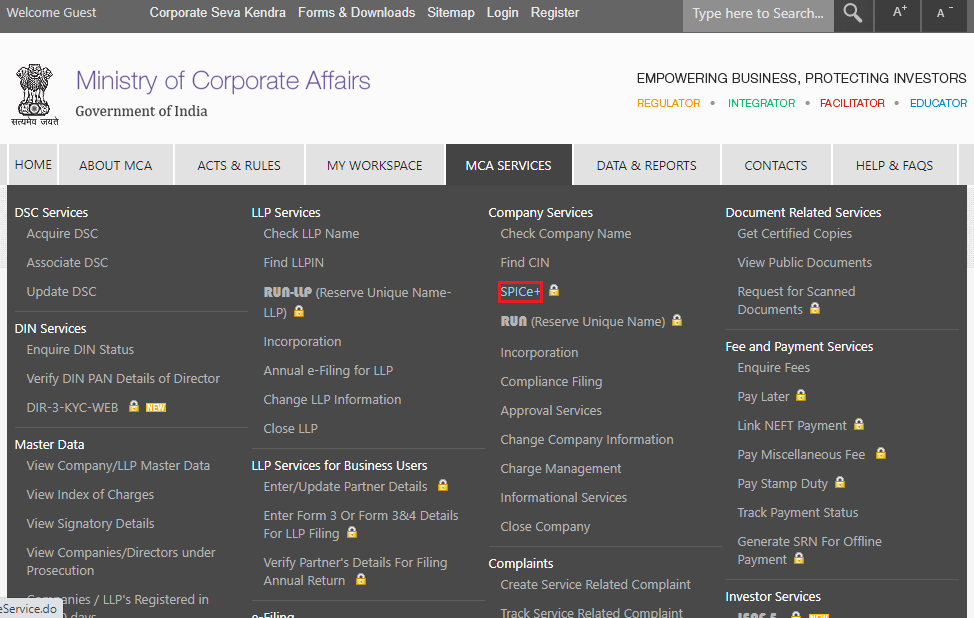Click lock icon beside Link NEFT Payment

(858, 424)
